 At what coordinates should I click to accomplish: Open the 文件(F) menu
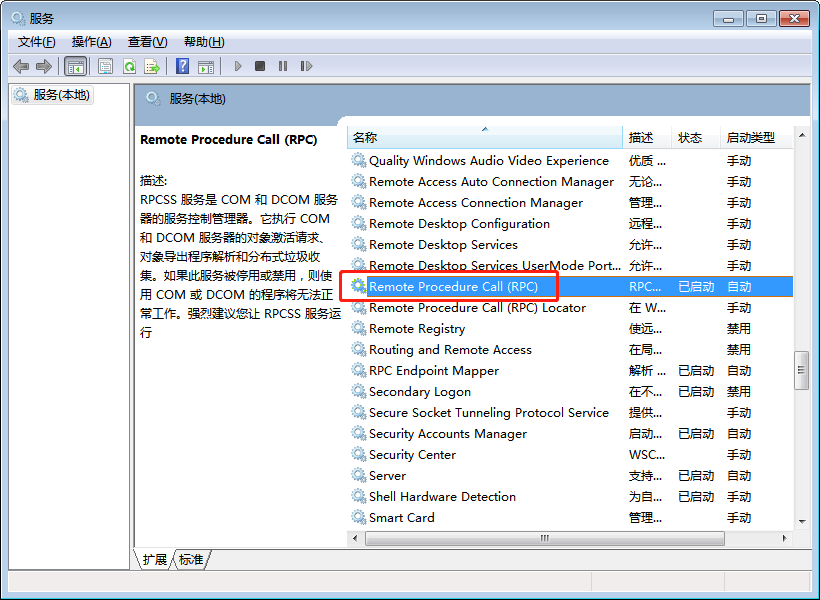point(37,42)
